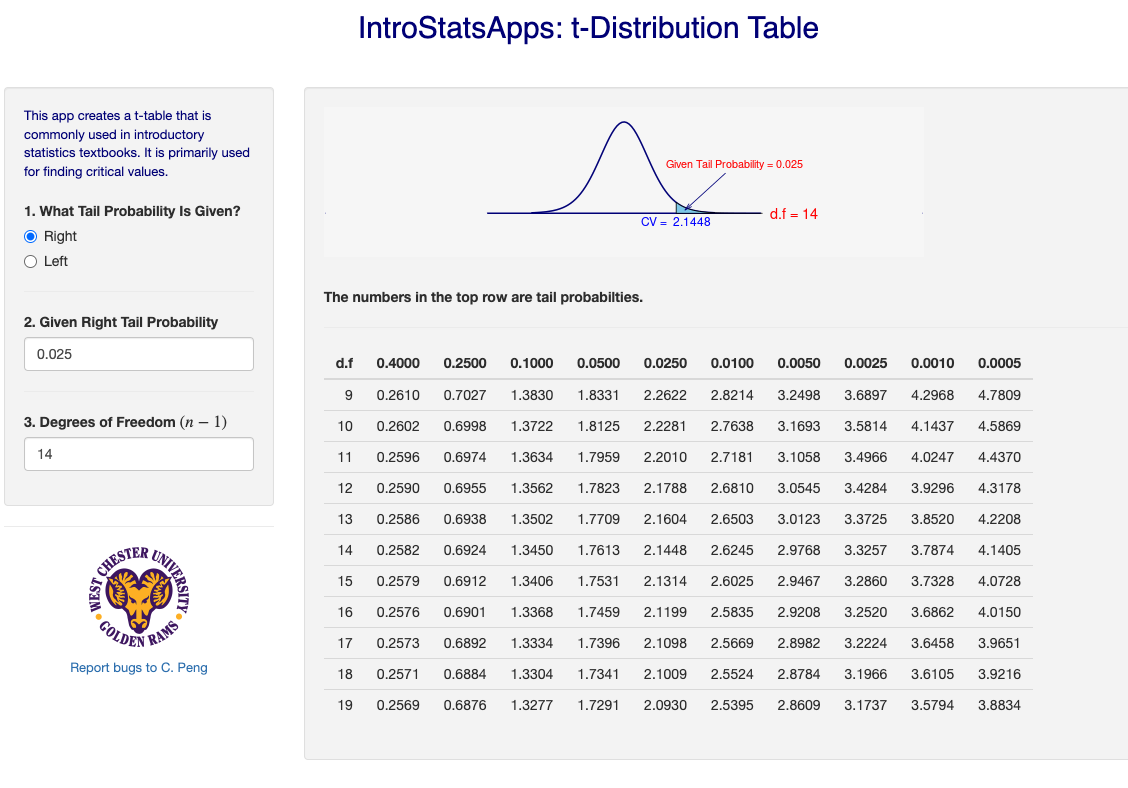Click table cell 1.8125 in row 10
Image resolution: width=1128 pixels, height=788 pixels.
(x=599, y=427)
